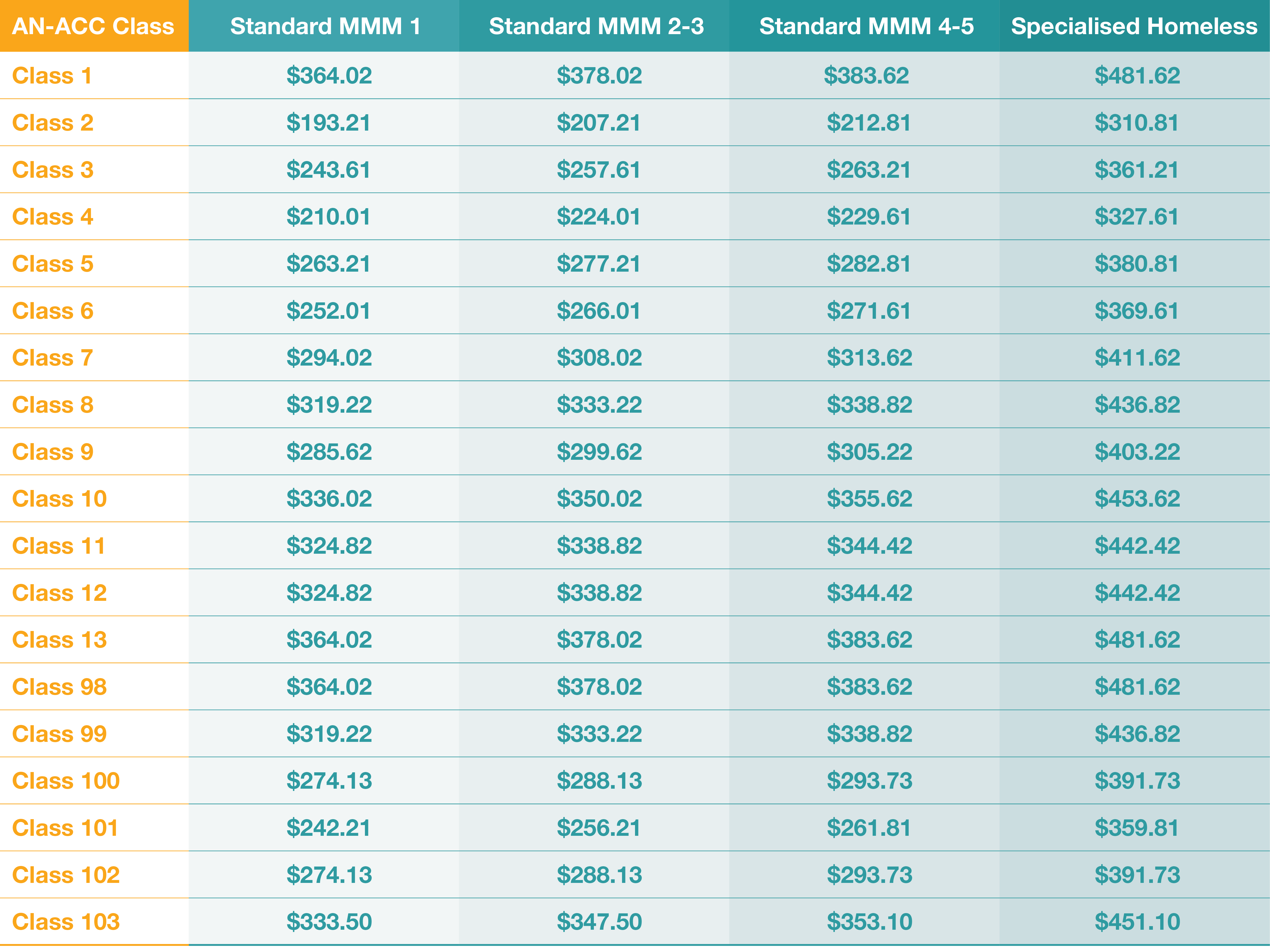The width and height of the screenshot is (1270, 952).
Task: Click "$274.13" in the Class 100 row
Action: click(x=329, y=781)
